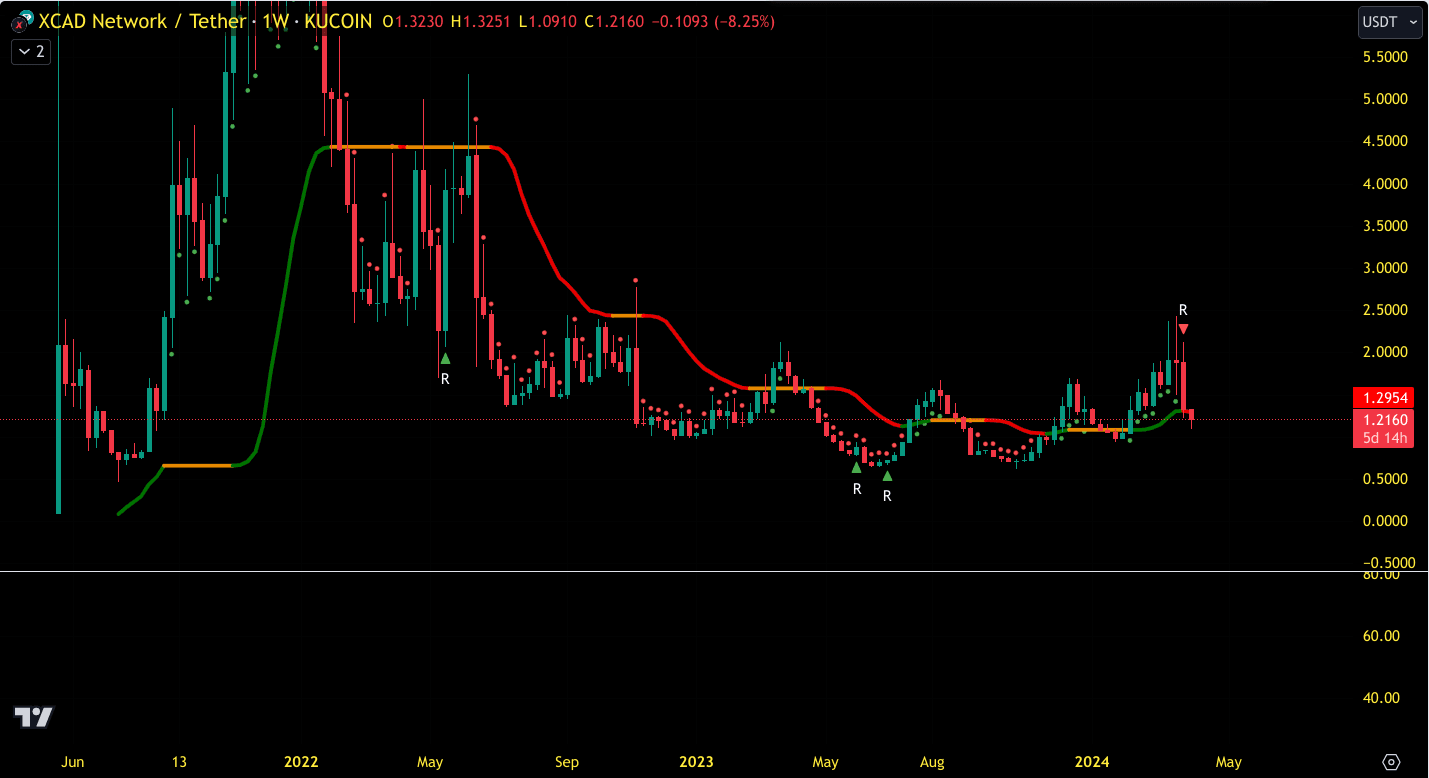This screenshot has width=1429, height=778.
Task: Click the TradingView logo
Action: [x=33, y=717]
